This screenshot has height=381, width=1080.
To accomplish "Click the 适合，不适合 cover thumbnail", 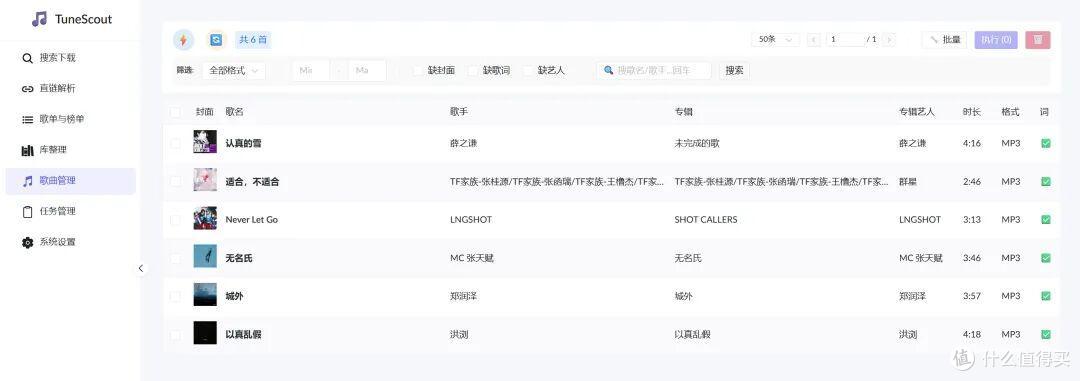I will 205,180.
